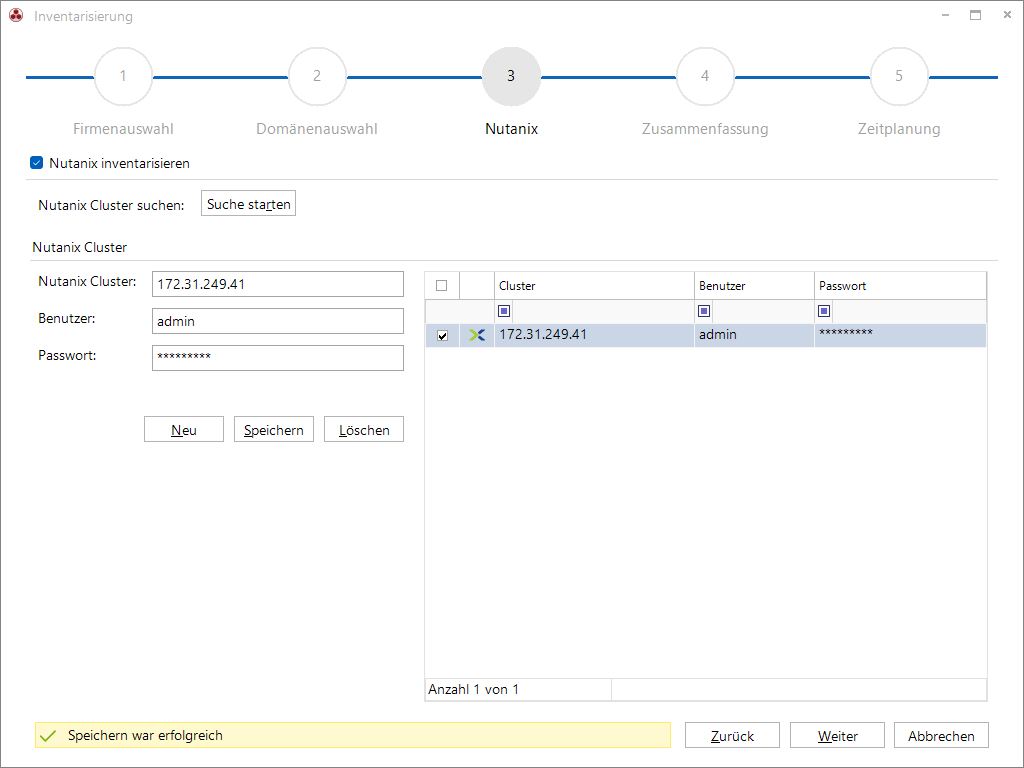Screen dimensions: 1024x768
Task: Uncheck the 172.31.249.41 row checkbox
Action: coord(442,336)
